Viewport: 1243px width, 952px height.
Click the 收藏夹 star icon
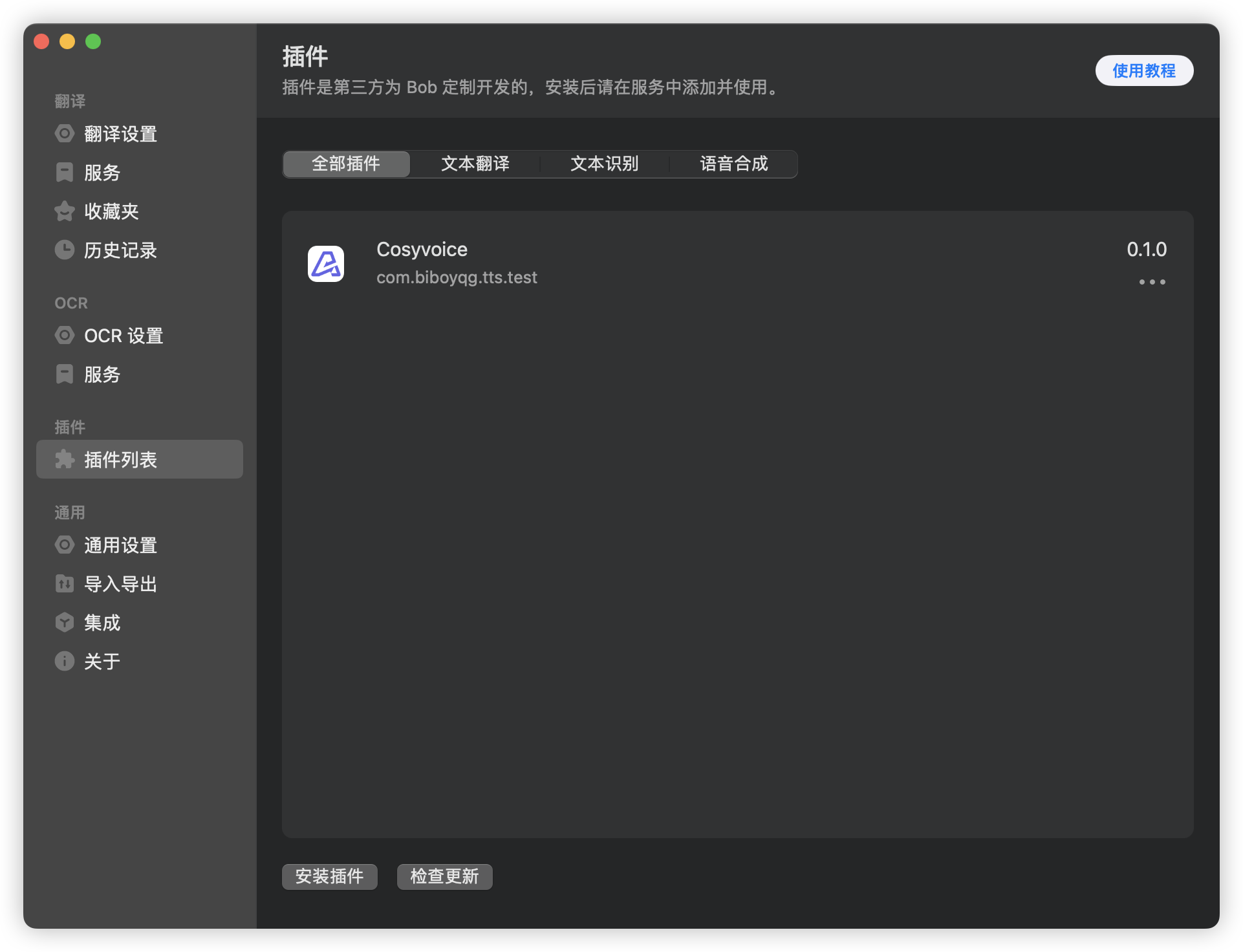pos(65,211)
